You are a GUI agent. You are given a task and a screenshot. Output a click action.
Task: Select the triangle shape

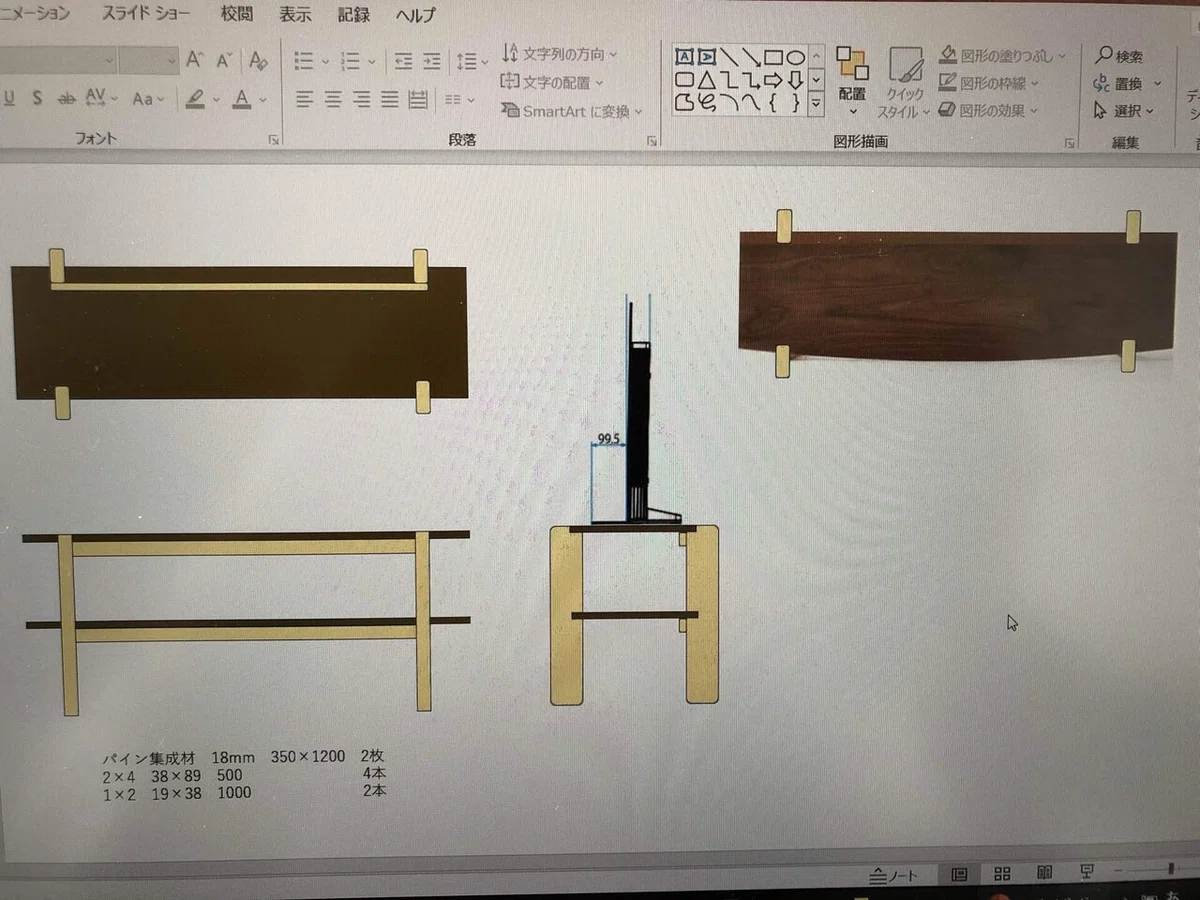[x=707, y=79]
